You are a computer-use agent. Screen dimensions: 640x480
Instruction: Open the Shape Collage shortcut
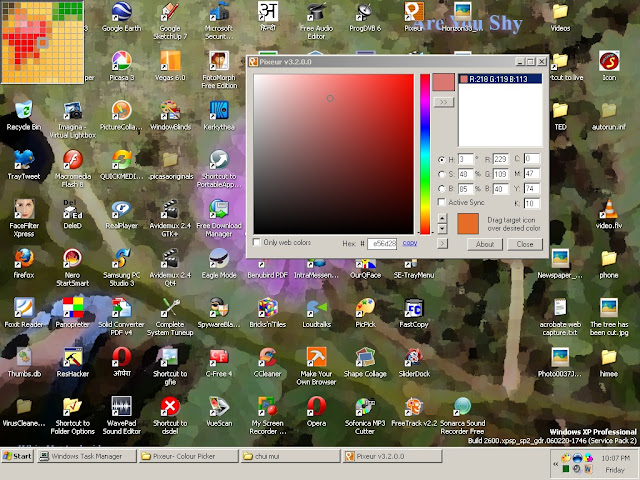(365, 363)
